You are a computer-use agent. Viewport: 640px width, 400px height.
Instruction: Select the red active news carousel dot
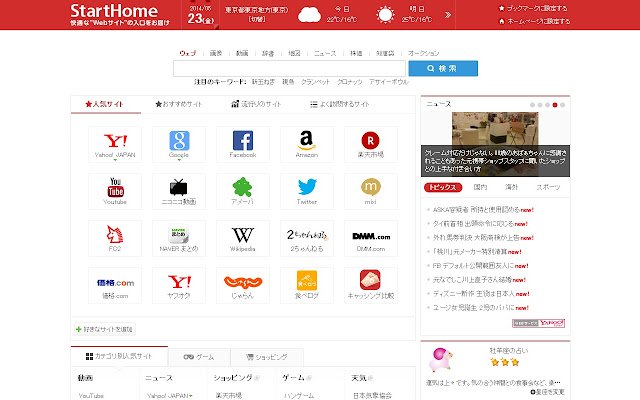point(555,105)
